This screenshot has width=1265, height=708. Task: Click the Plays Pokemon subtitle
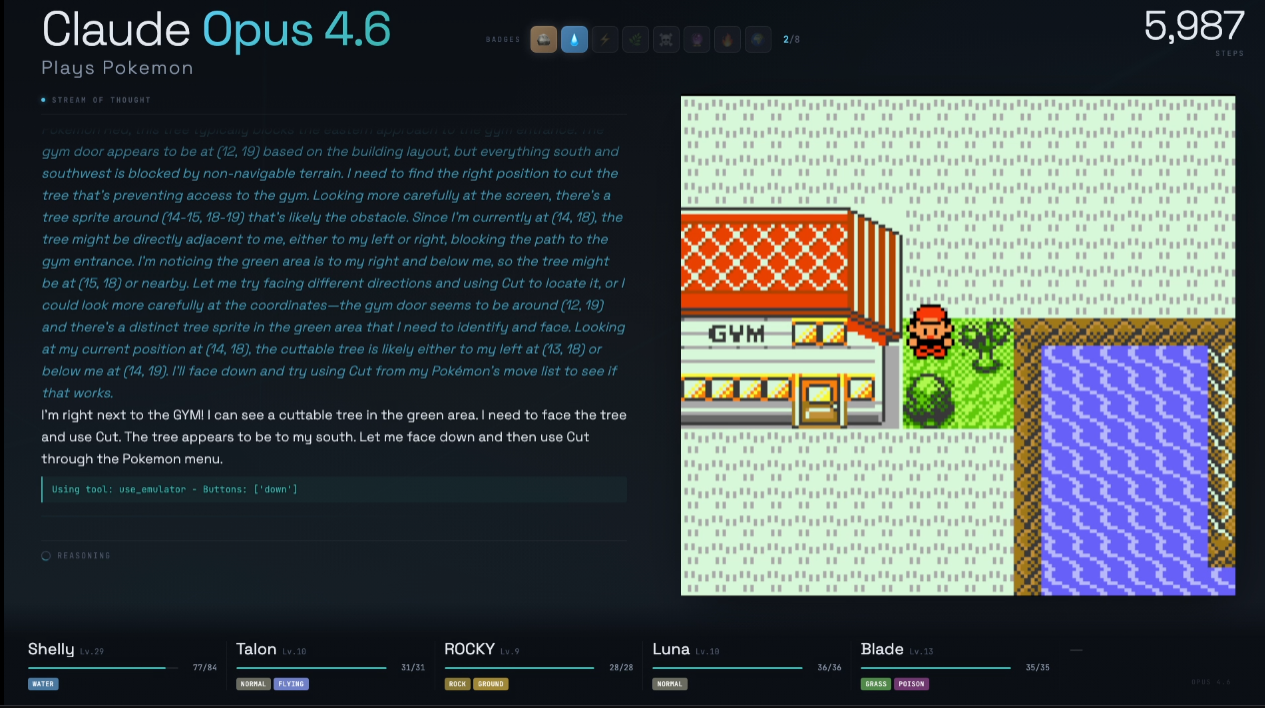click(117, 68)
